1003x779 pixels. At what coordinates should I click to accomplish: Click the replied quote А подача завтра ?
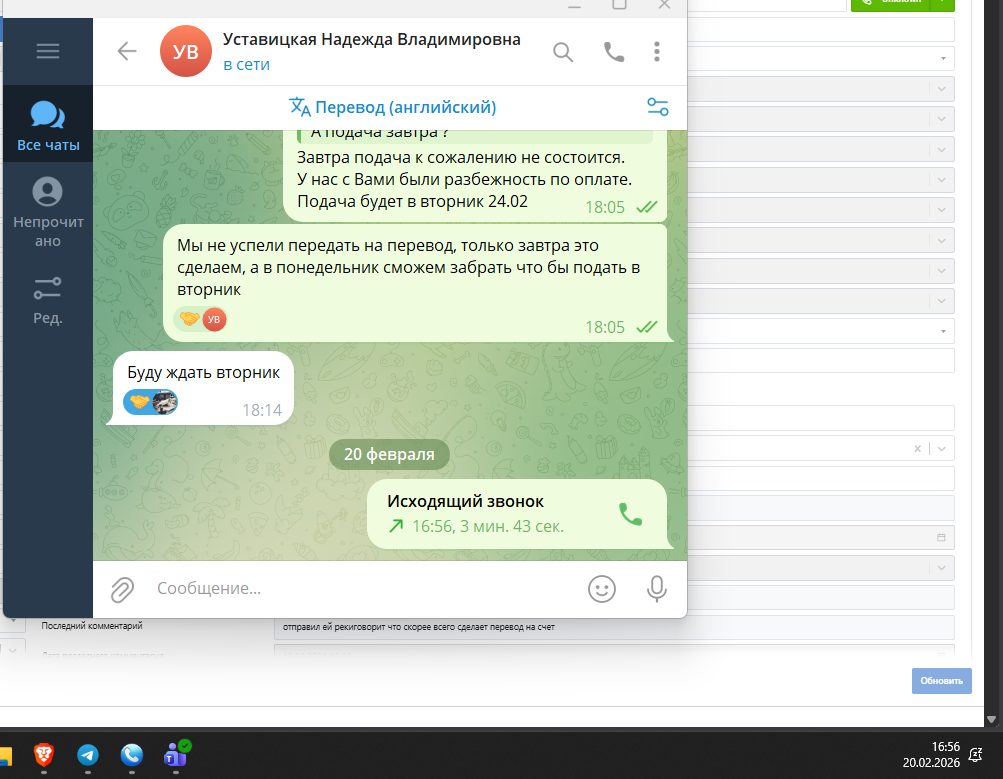tap(475, 136)
